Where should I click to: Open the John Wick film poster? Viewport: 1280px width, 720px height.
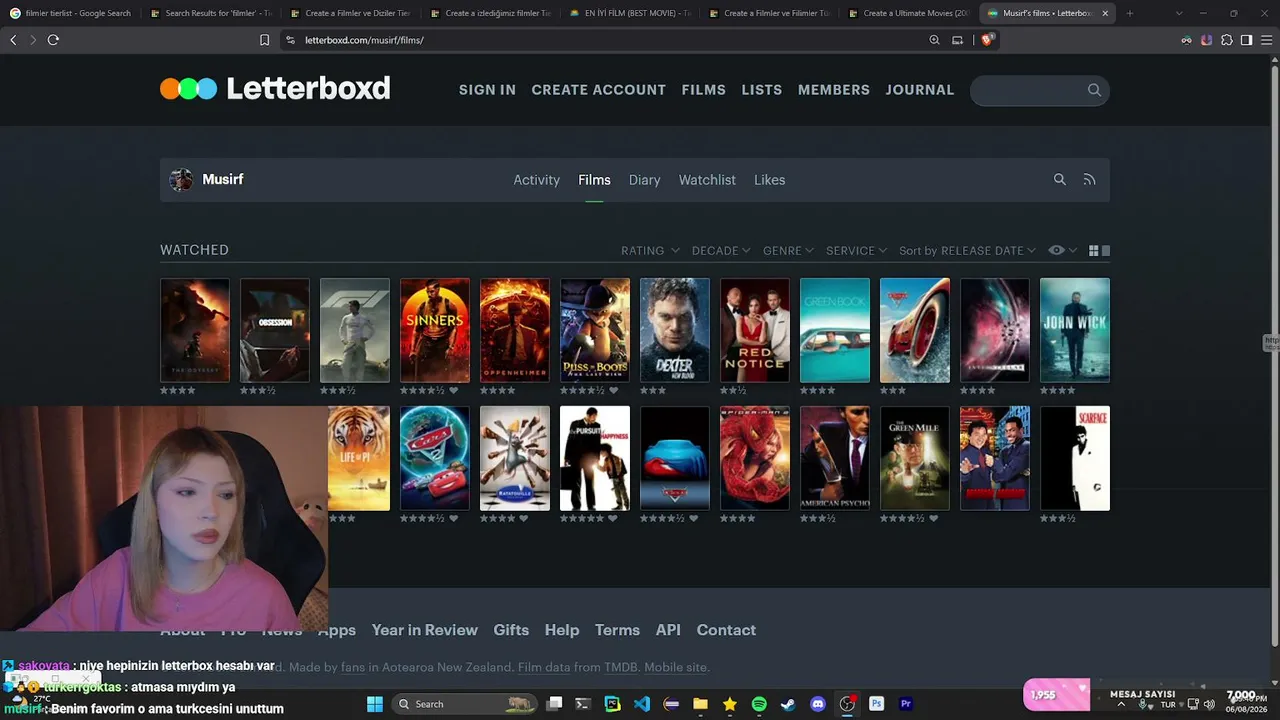(1075, 330)
